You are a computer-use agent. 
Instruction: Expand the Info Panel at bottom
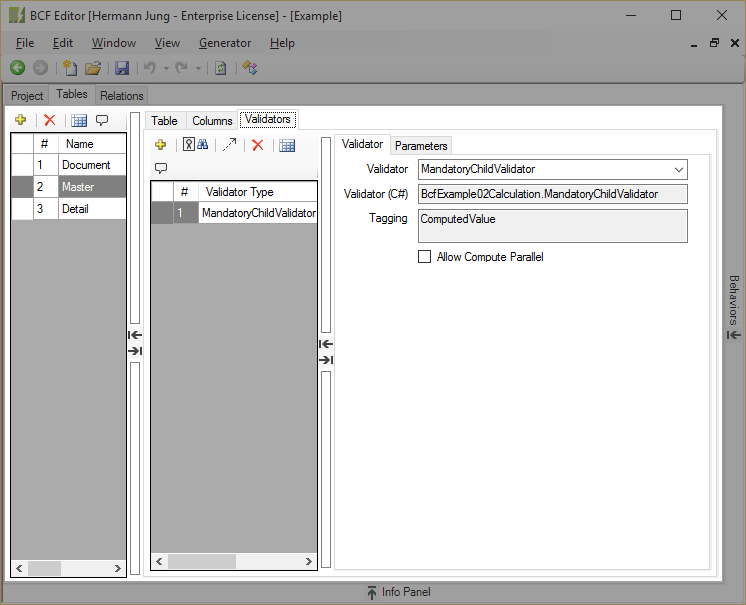click(x=399, y=592)
